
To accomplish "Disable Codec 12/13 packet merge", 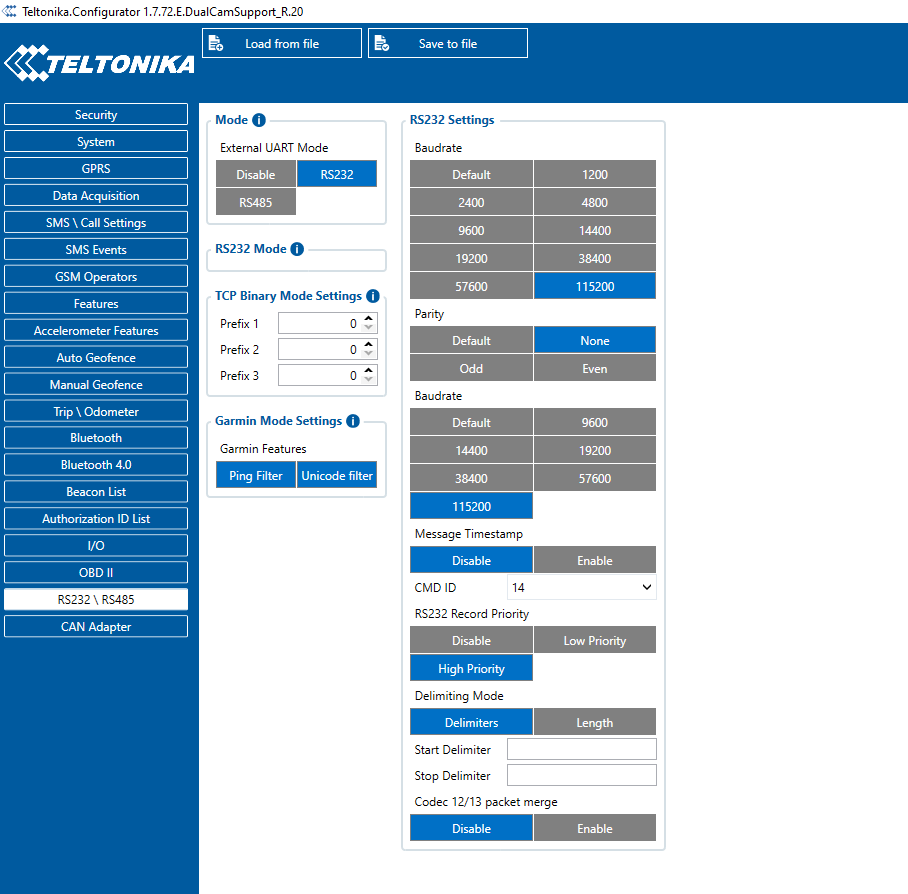I will coord(471,828).
